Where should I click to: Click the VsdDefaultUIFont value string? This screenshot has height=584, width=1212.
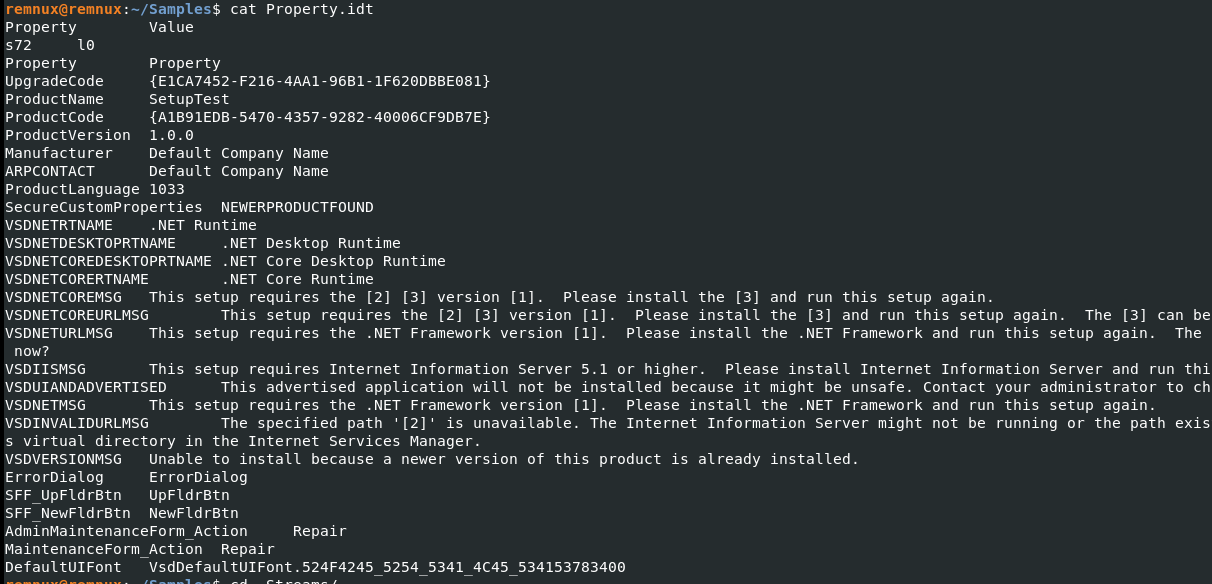point(387,567)
